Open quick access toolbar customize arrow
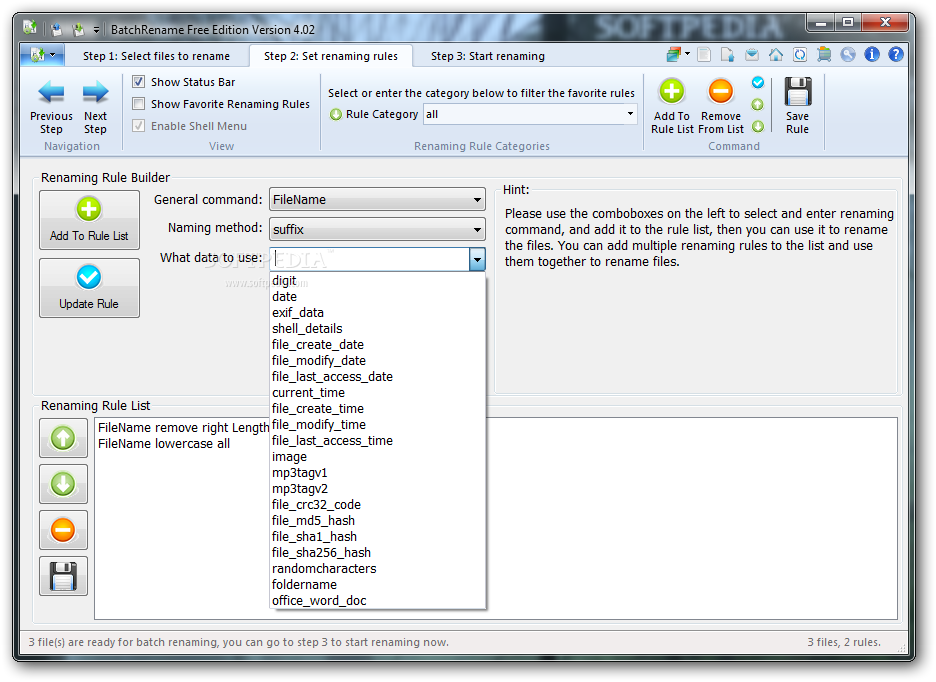Viewport: 936px width, 682px height. 96,29
